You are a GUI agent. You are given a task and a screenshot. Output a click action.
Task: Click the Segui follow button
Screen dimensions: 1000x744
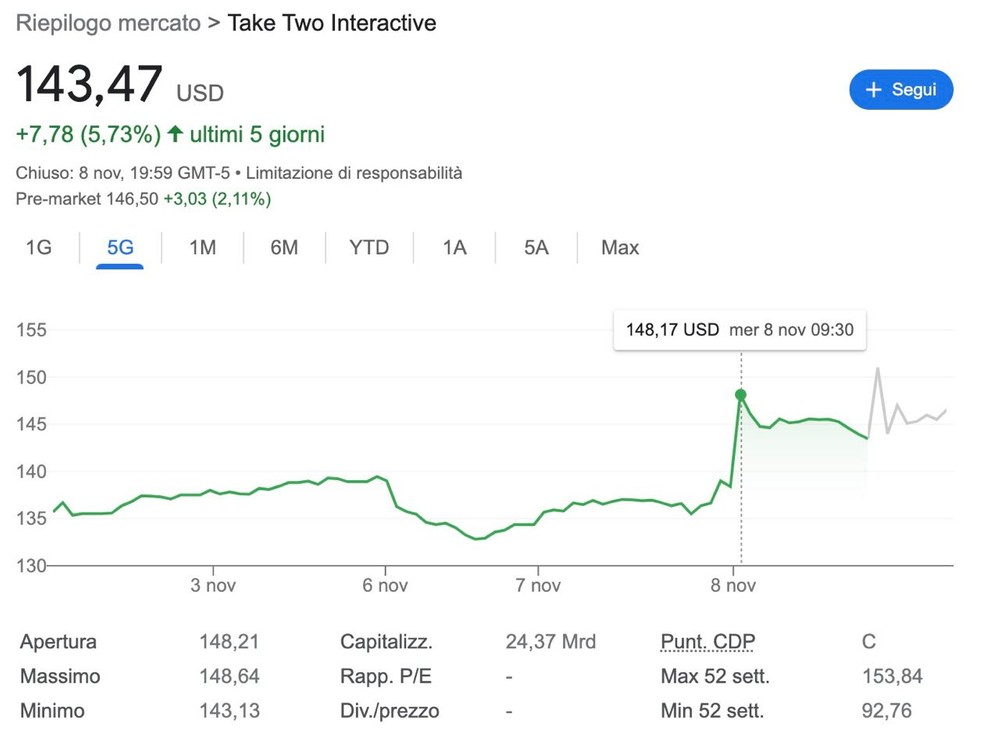[x=901, y=90]
